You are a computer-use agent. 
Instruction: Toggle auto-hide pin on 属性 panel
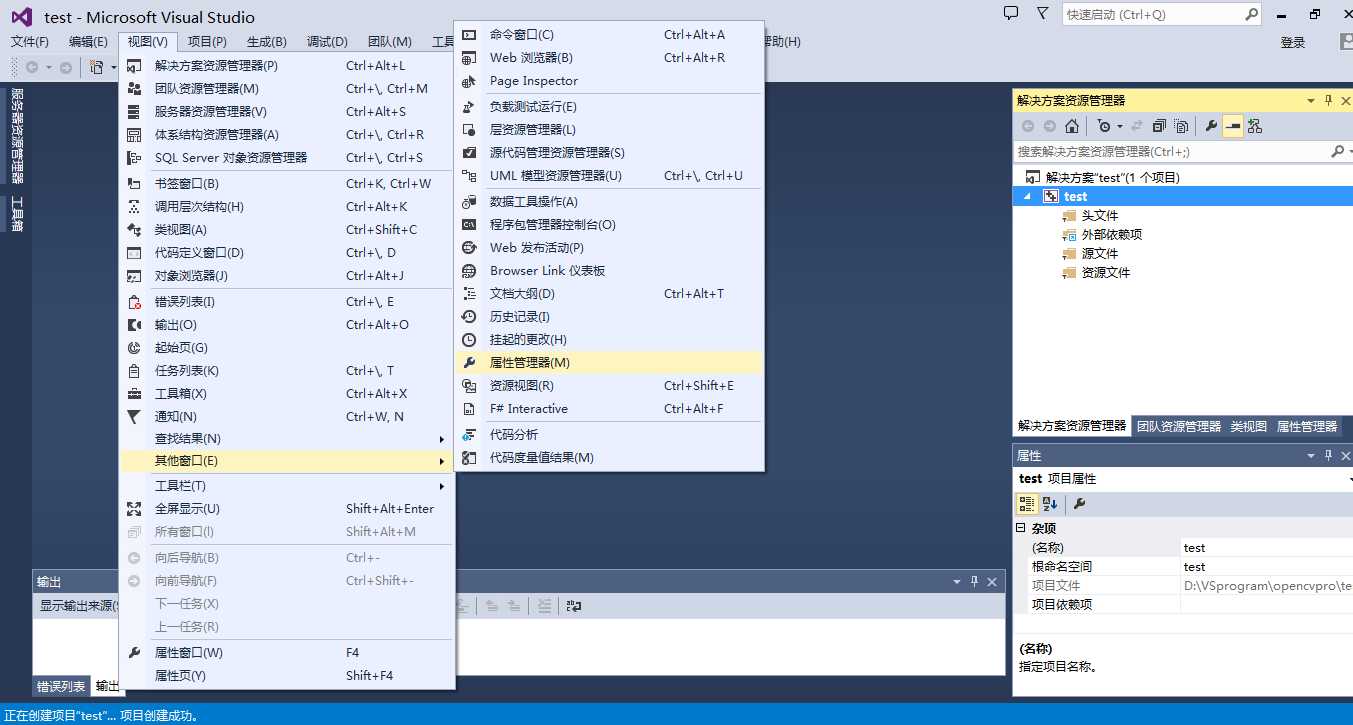(x=1329, y=456)
